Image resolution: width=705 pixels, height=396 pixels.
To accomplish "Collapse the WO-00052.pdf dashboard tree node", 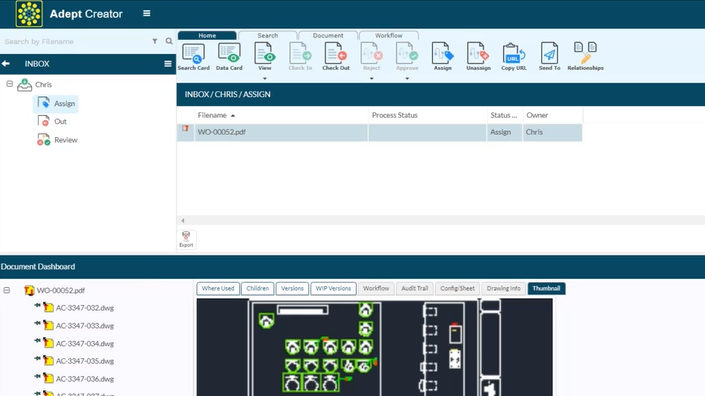I will pyautogui.click(x=7, y=290).
